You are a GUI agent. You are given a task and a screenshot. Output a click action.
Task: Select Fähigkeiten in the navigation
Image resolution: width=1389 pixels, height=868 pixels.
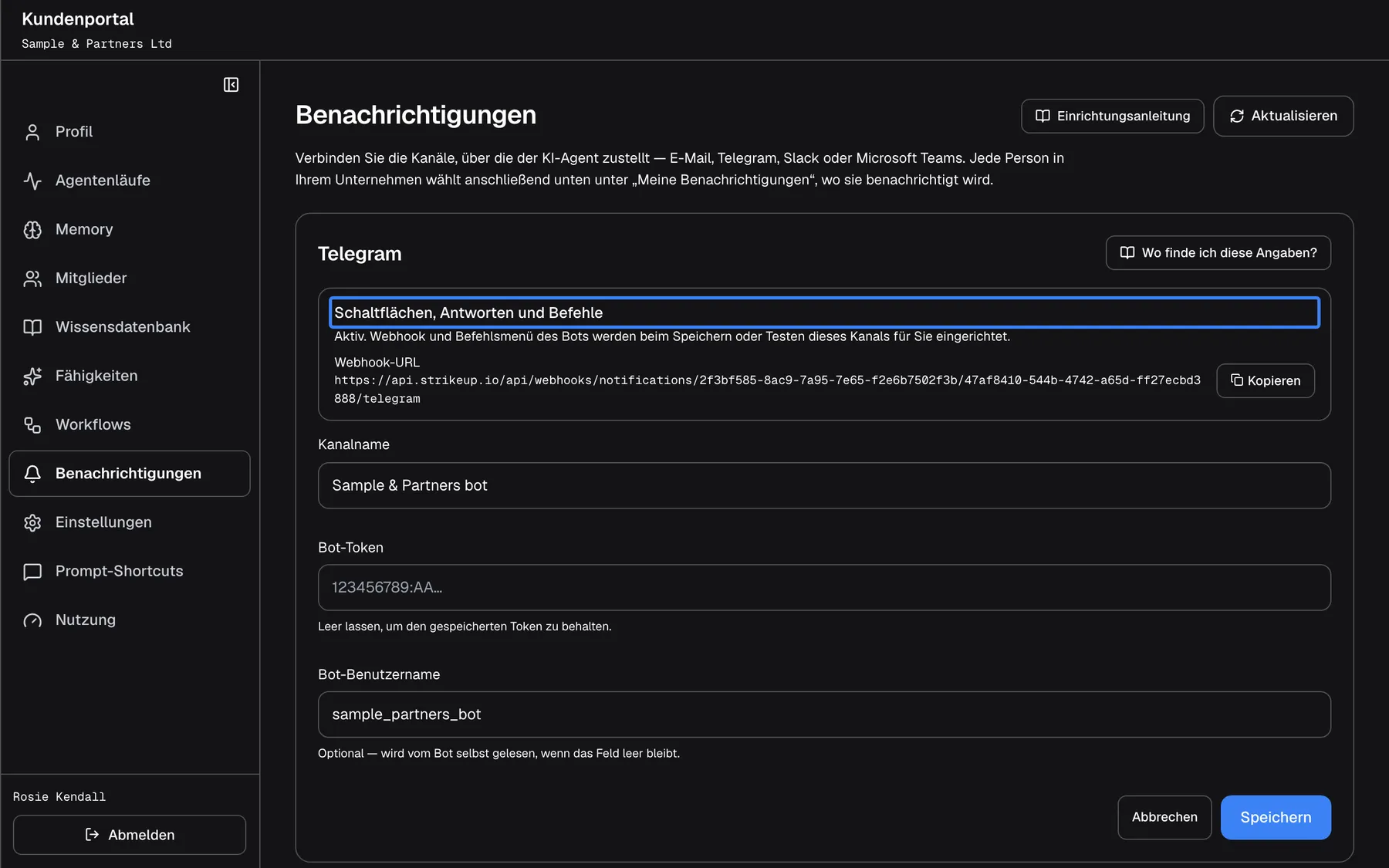[x=130, y=376]
